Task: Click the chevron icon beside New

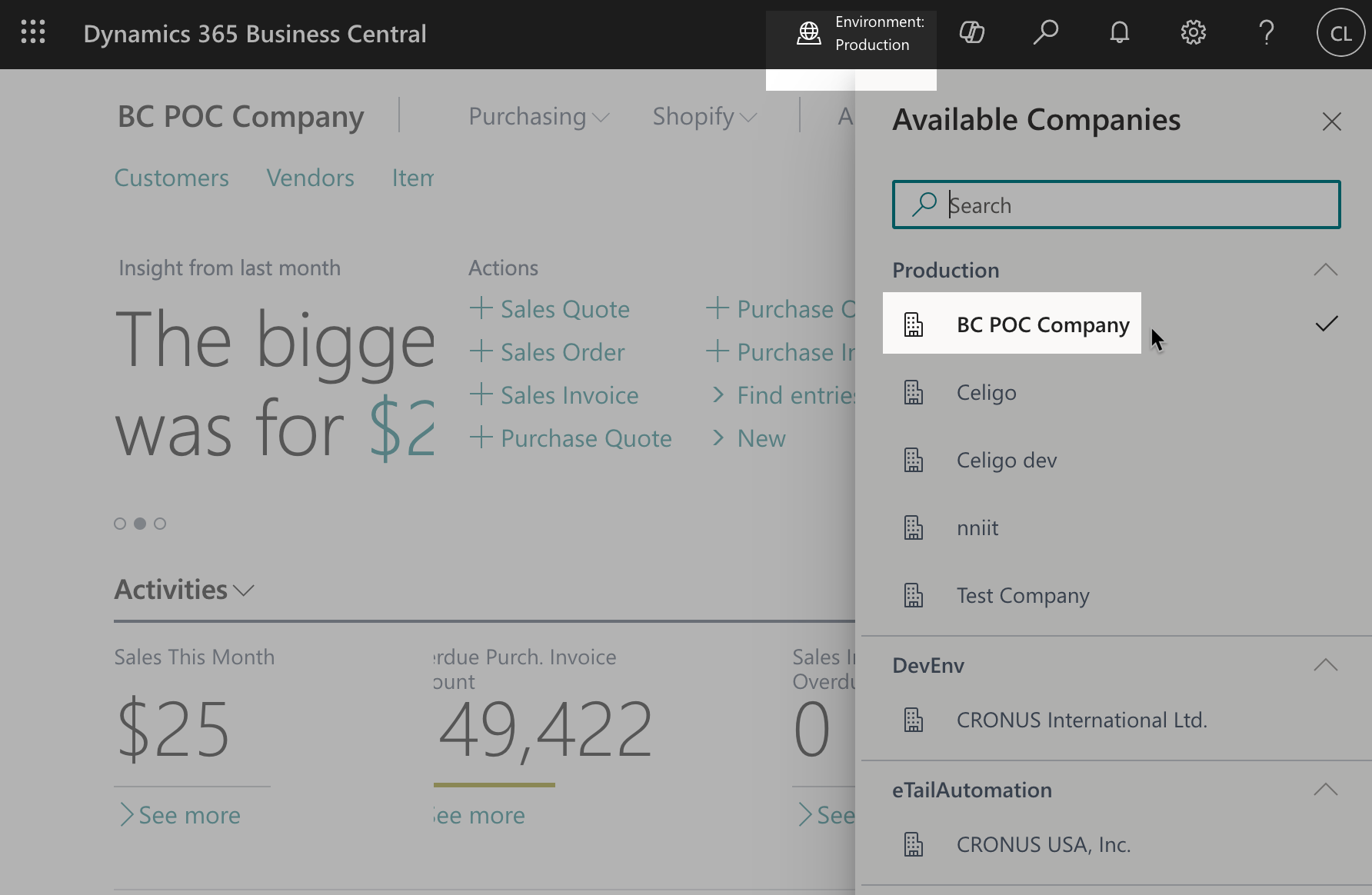Action: (718, 438)
